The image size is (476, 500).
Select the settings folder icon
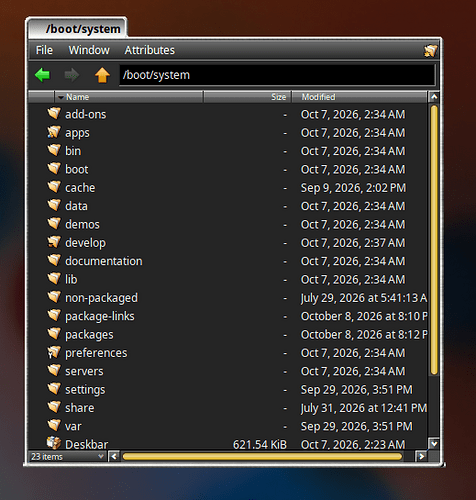pos(54,389)
